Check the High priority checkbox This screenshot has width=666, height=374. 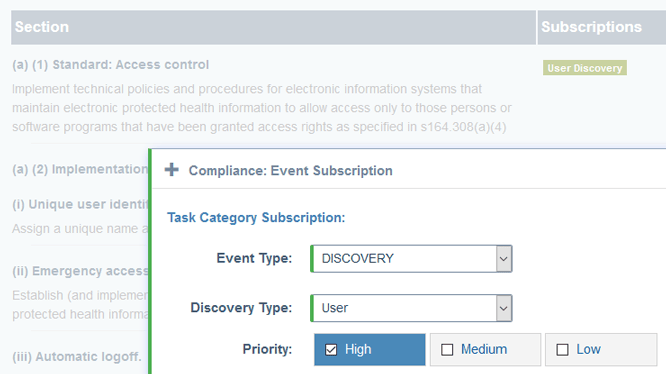(331, 350)
